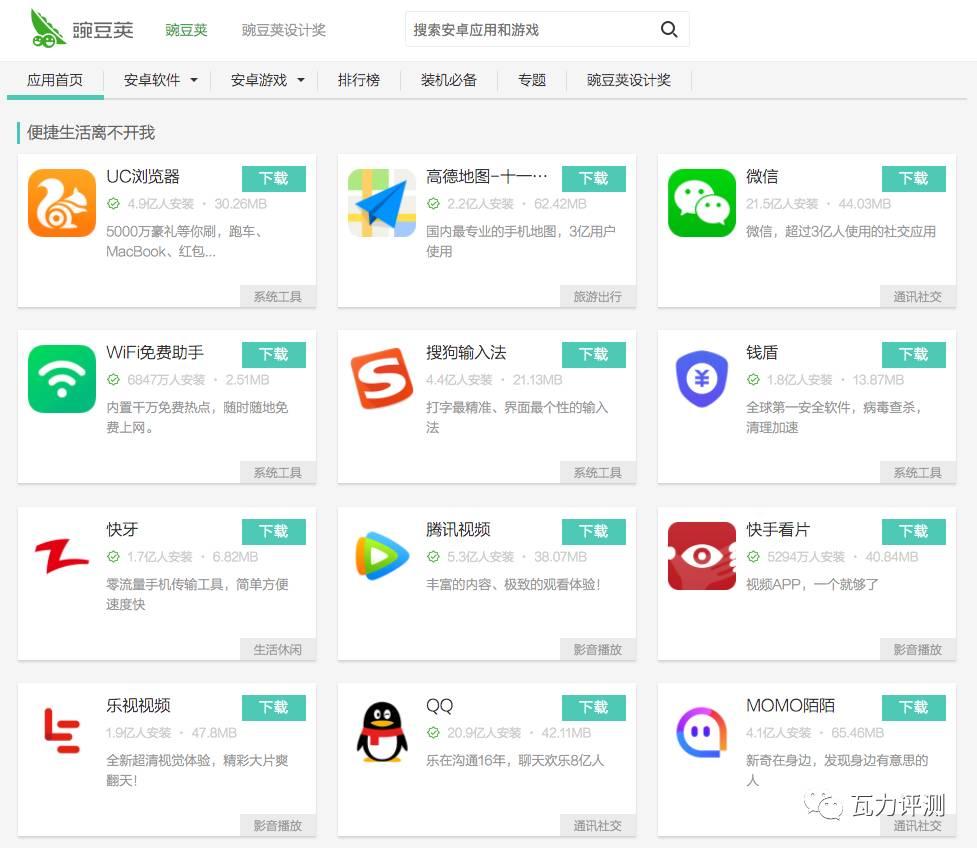Click the QQ penguin icon
Viewport: 977px width, 848px height.
coord(382,732)
